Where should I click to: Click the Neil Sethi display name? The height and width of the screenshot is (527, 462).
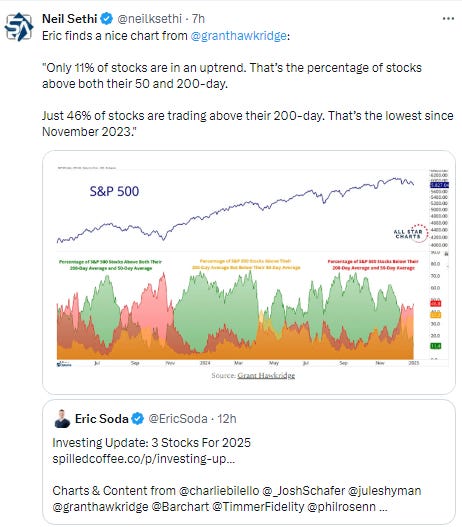coord(70,19)
